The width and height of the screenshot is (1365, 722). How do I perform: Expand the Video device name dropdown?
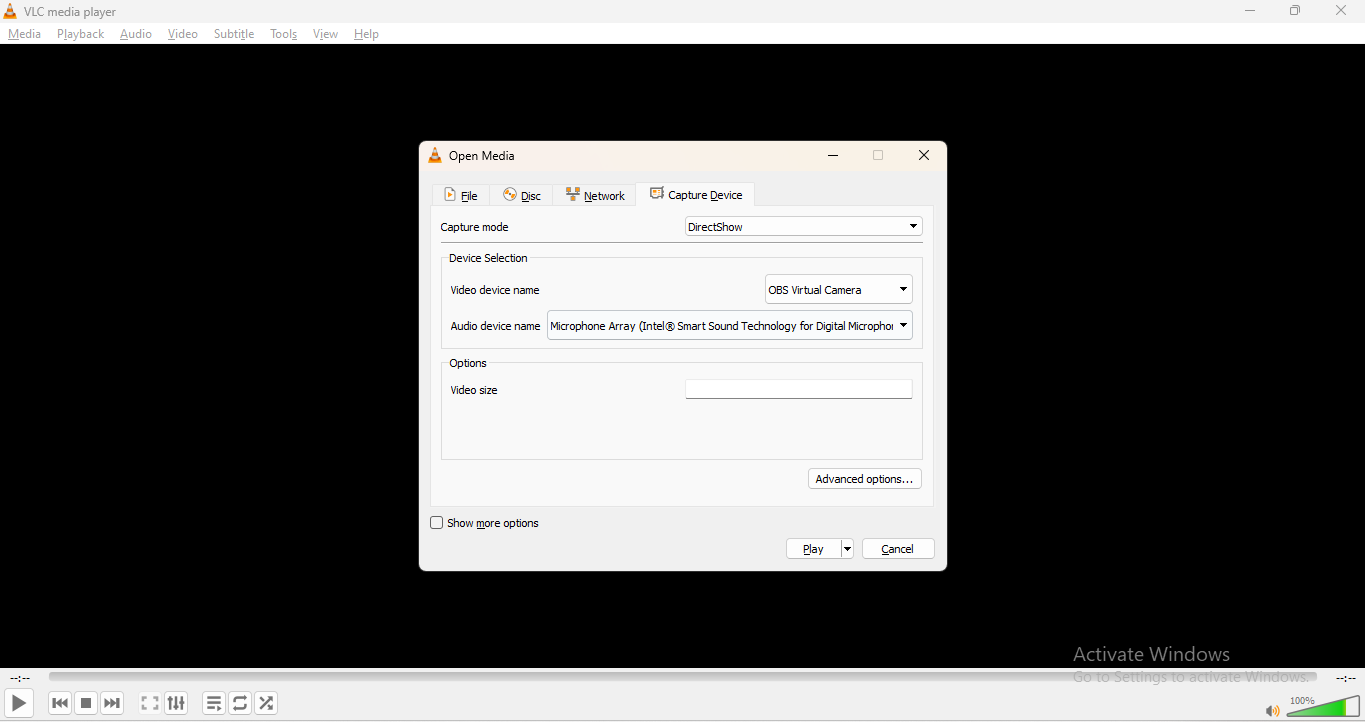[839, 290]
